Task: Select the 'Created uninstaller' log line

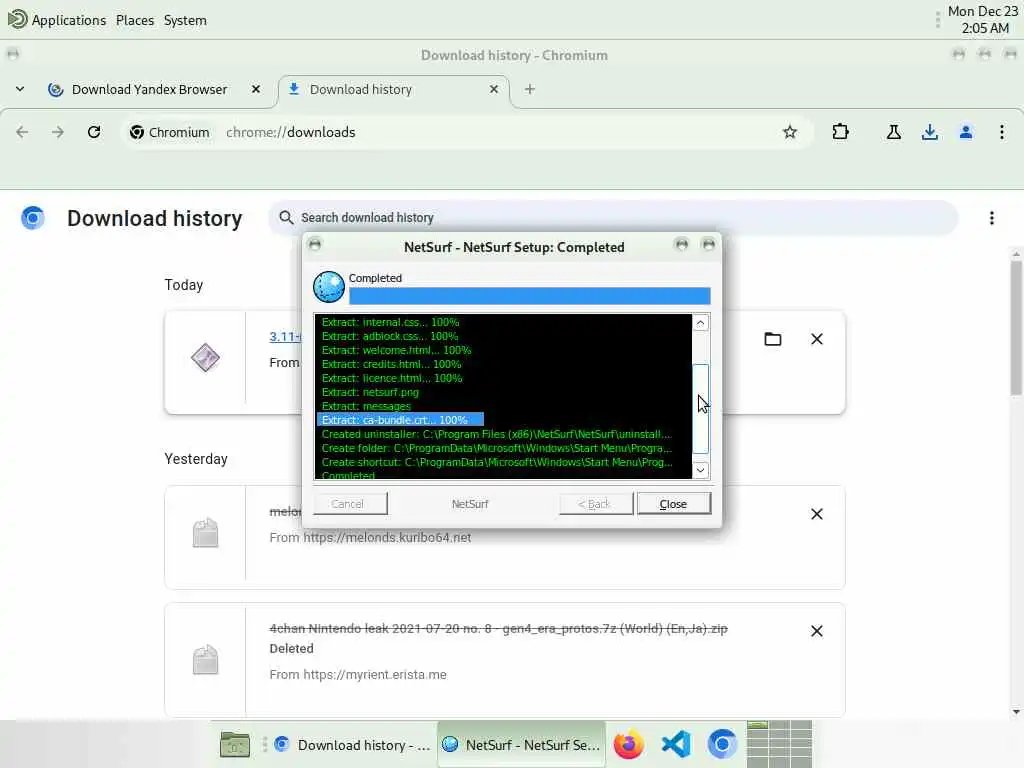Action: (496, 434)
